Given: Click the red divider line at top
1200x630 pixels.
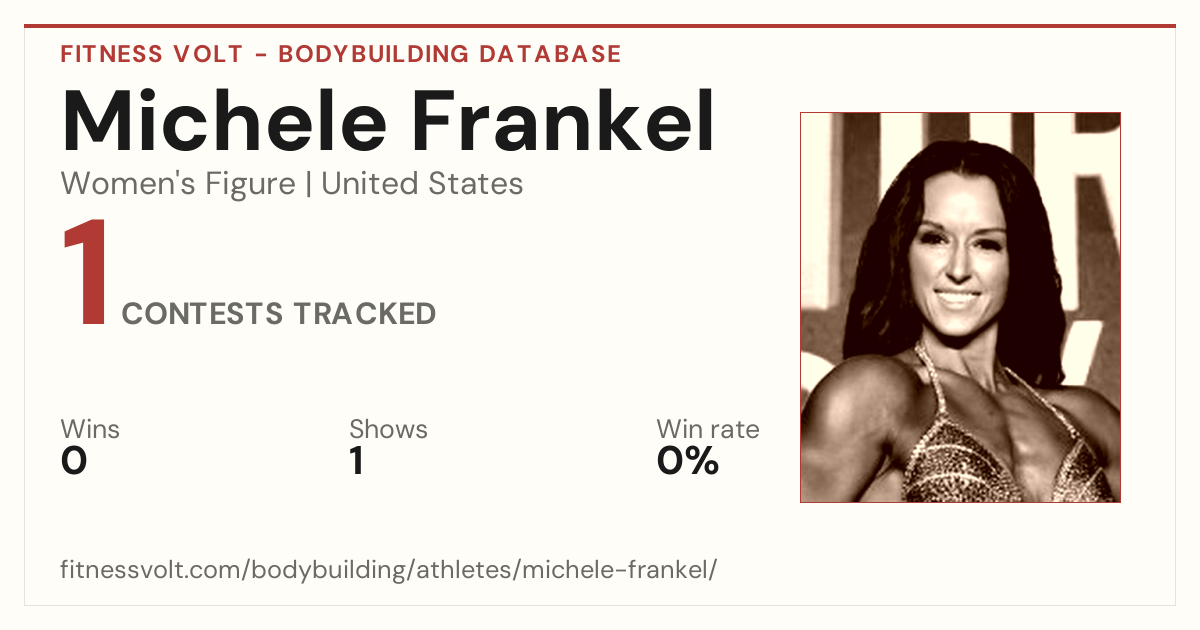Looking at the screenshot, I should (x=600, y=26).
